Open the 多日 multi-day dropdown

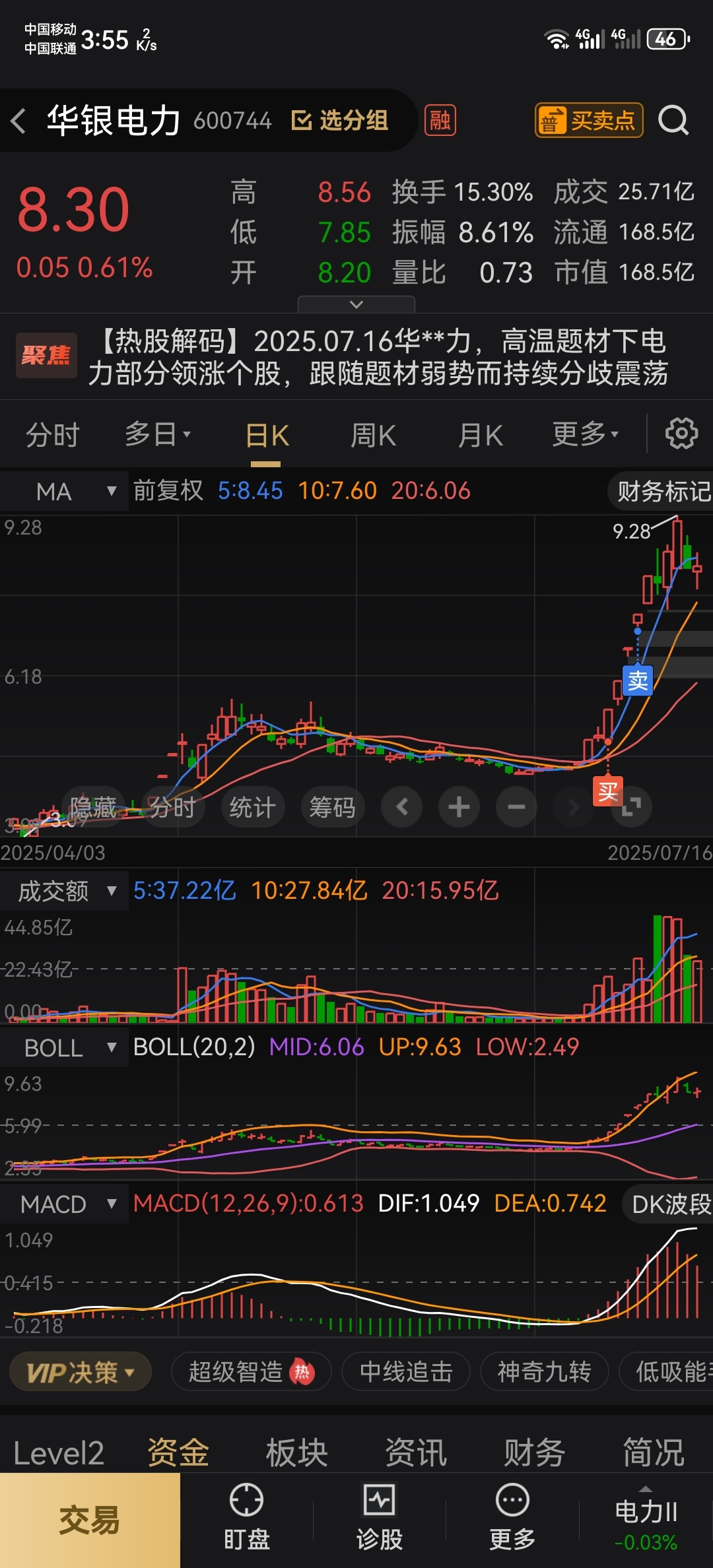pyautogui.click(x=157, y=434)
